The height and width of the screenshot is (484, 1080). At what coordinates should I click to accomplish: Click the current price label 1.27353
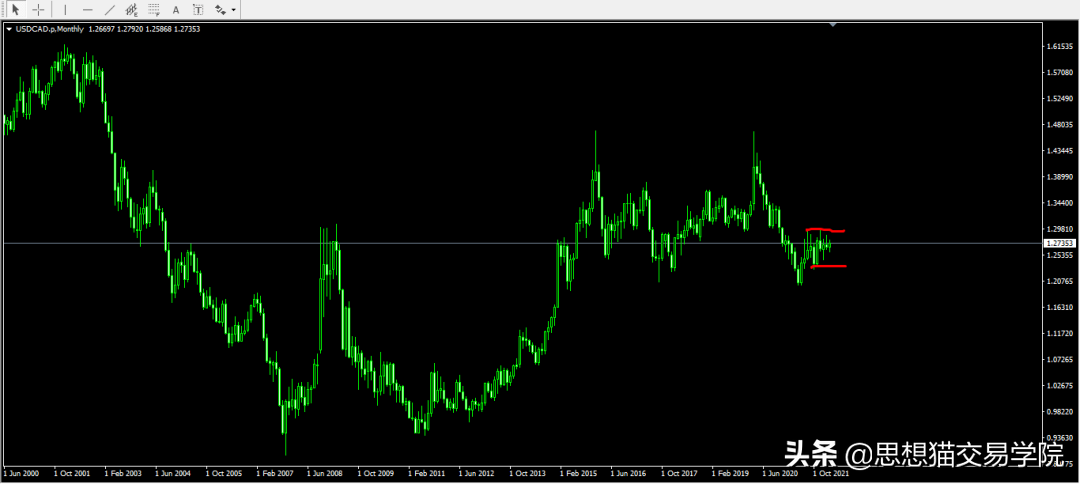1060,243
